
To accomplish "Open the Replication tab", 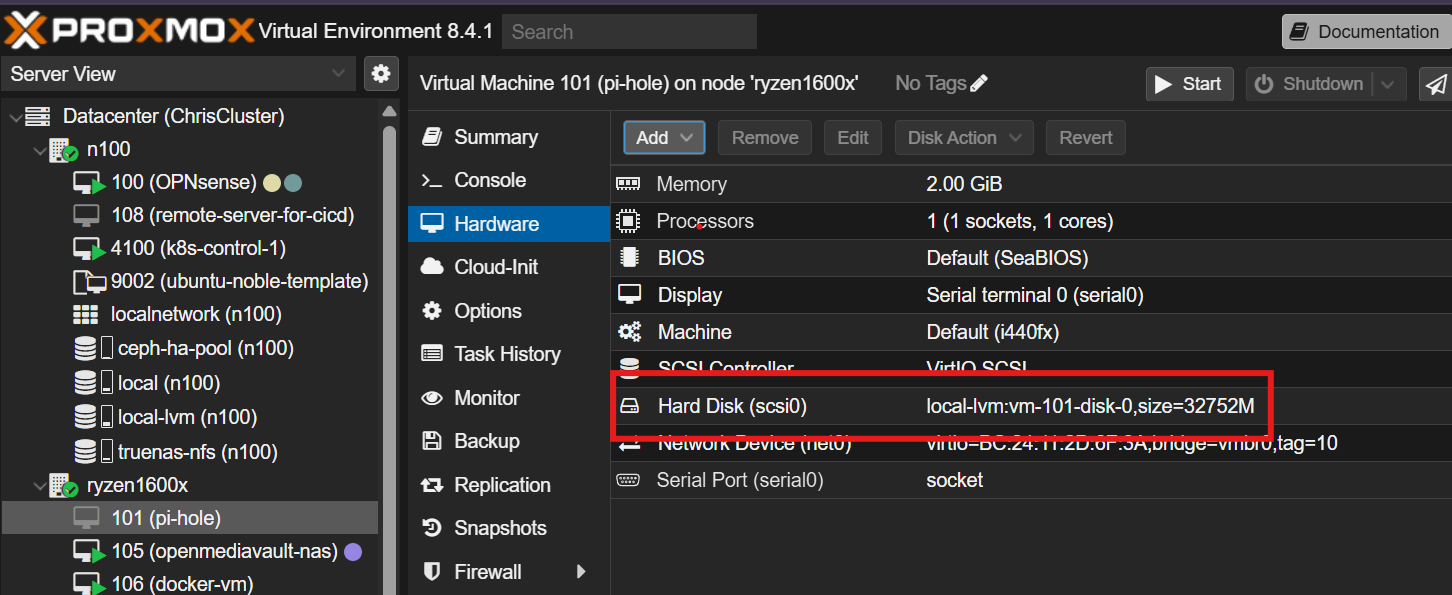I will coord(509,485).
